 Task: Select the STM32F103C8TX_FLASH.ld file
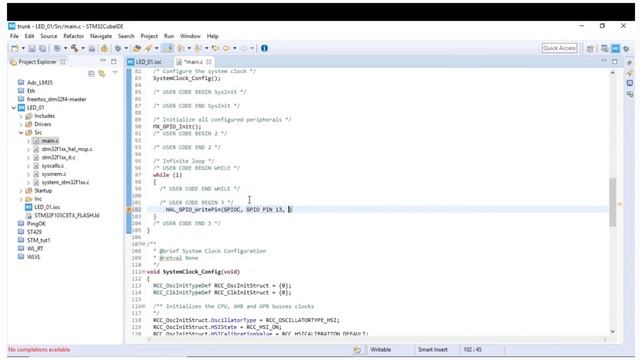coord(67,216)
